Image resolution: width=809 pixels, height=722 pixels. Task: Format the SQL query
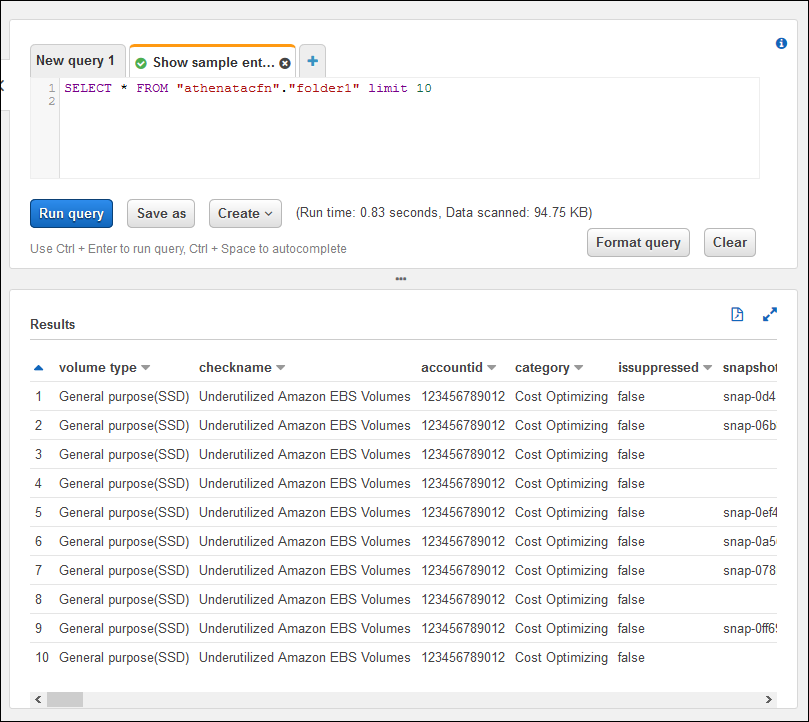click(638, 242)
